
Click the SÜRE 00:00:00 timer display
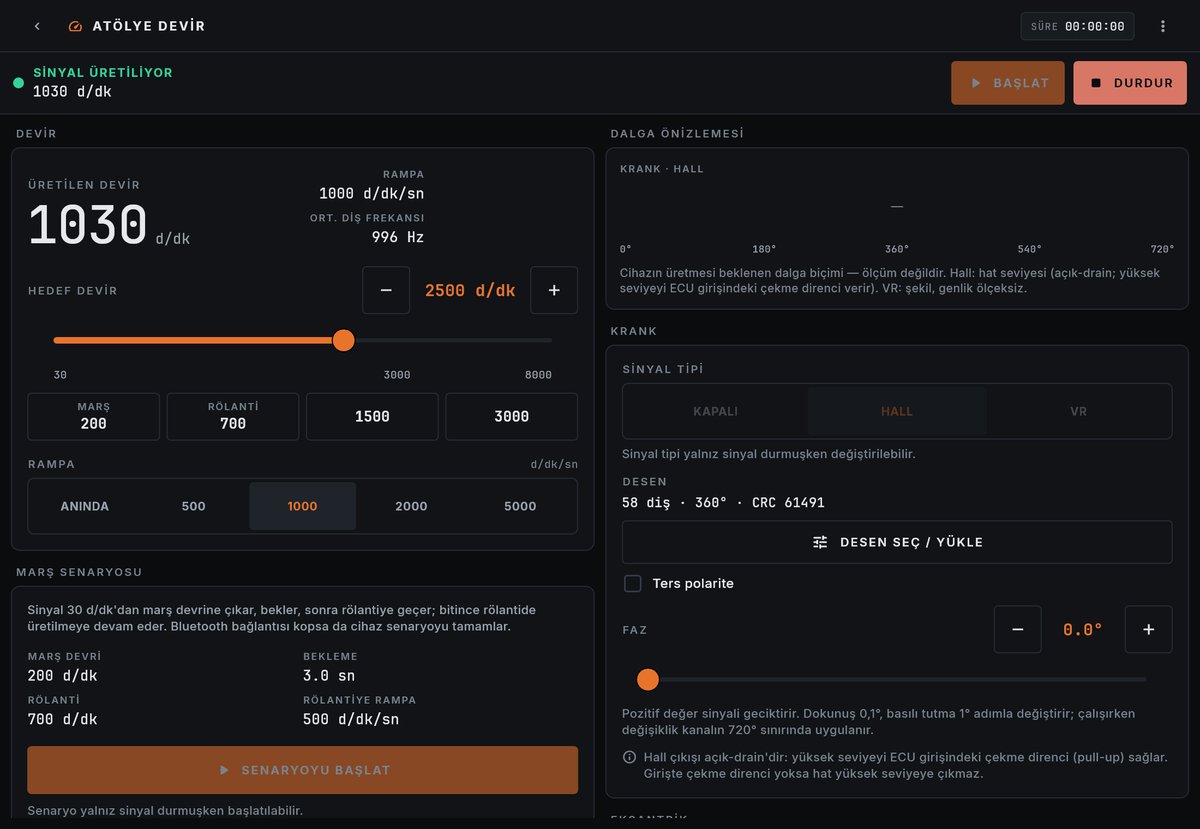click(x=1077, y=26)
